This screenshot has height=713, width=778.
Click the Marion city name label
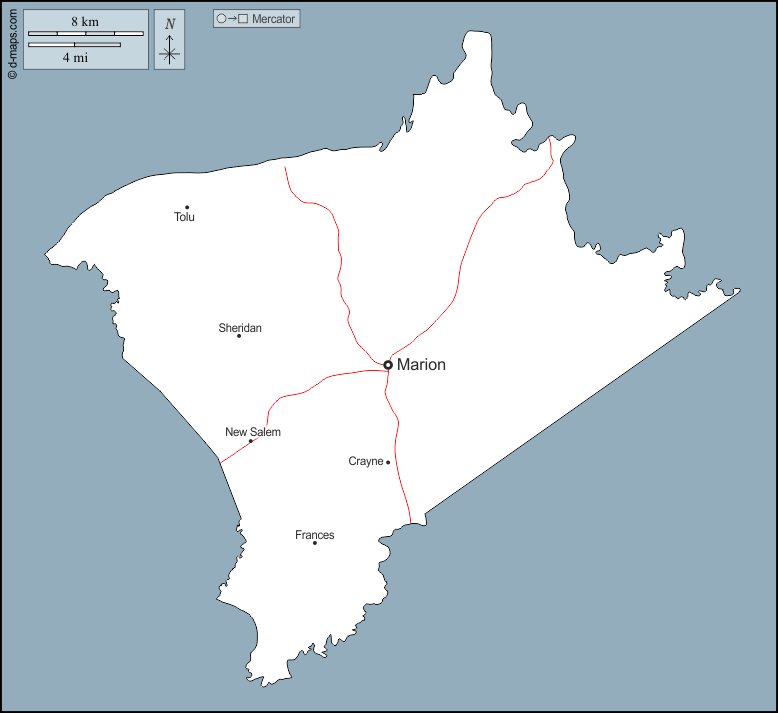[421, 365]
